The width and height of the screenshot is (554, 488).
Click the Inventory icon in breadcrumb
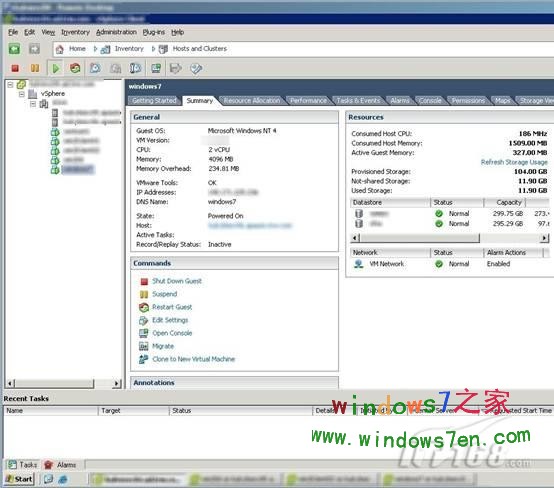pos(105,49)
